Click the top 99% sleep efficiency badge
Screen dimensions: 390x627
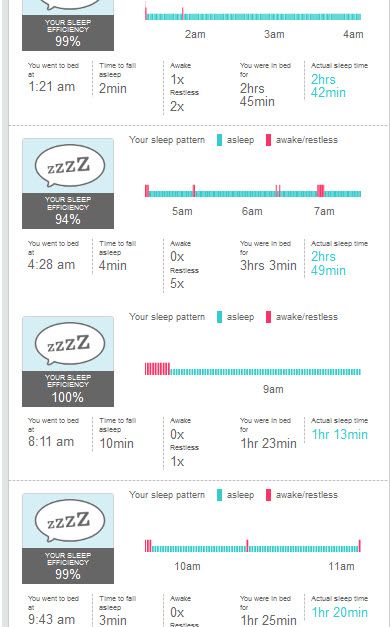(68, 33)
